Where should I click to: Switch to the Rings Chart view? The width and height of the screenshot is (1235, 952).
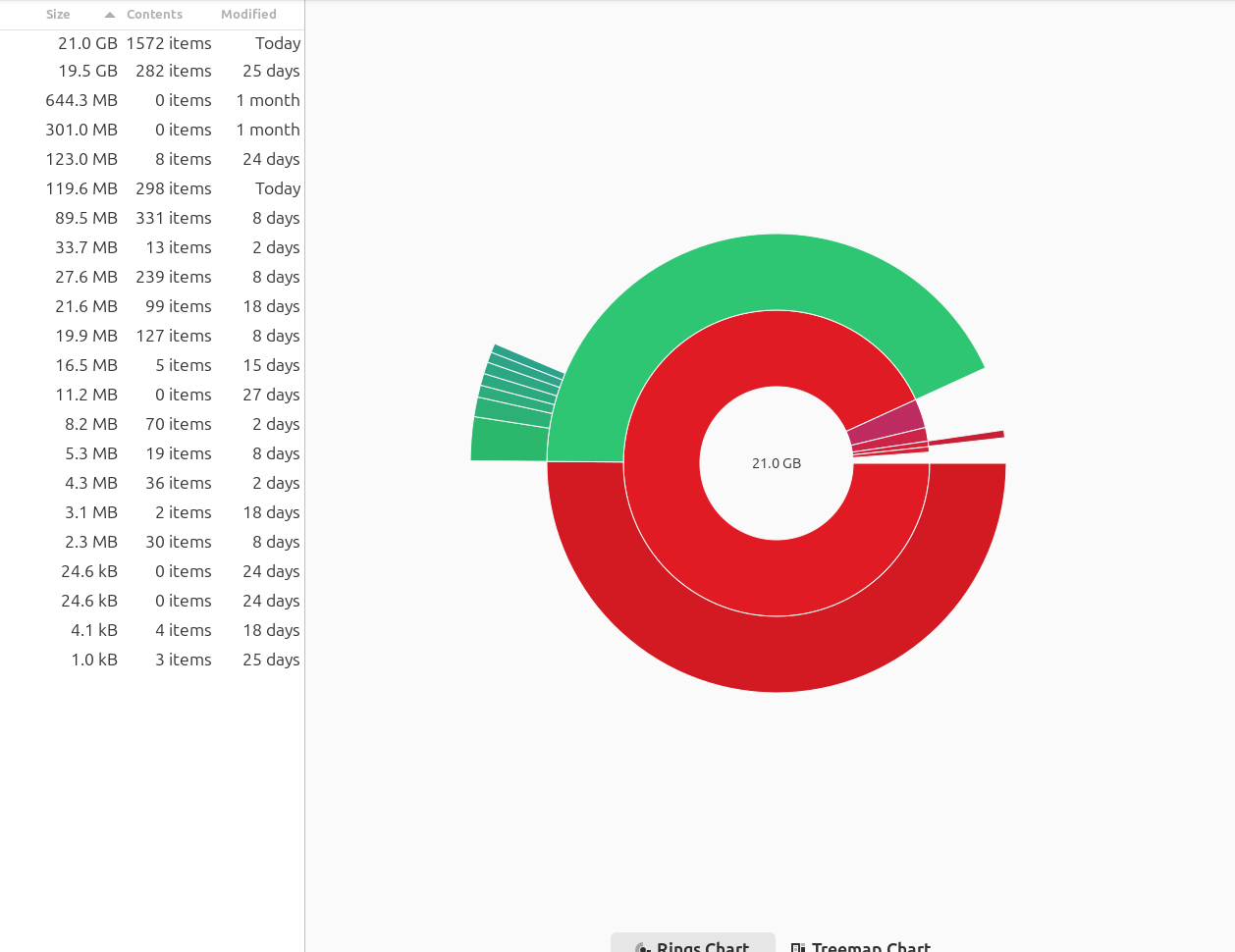click(x=693, y=943)
